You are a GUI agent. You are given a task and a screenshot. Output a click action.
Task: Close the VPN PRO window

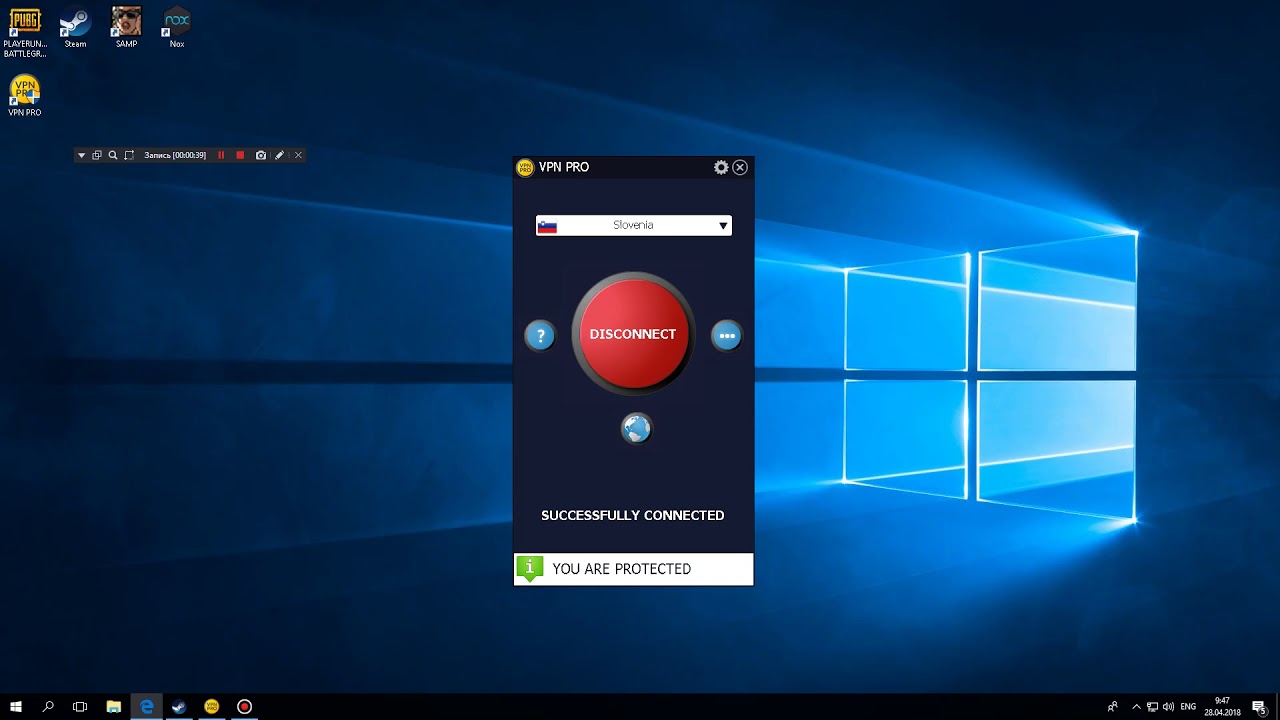[x=740, y=167]
